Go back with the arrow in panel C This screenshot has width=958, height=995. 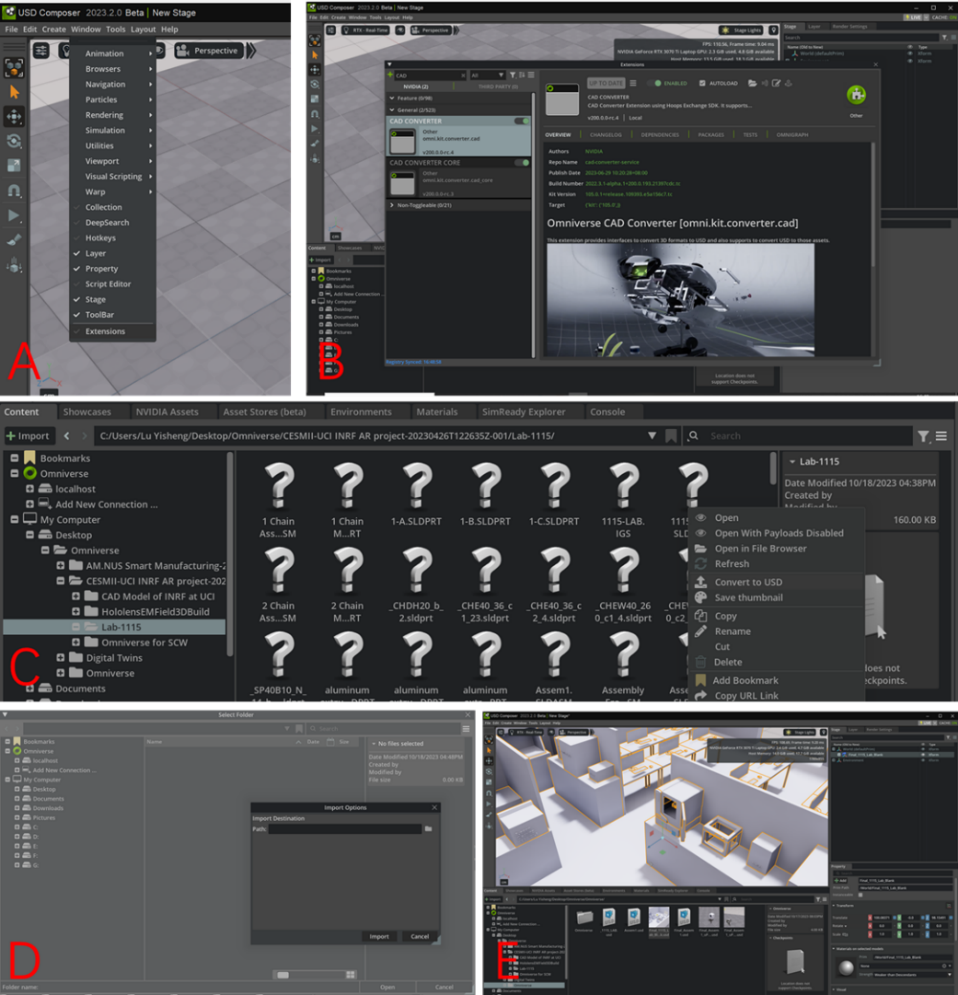pos(67,435)
